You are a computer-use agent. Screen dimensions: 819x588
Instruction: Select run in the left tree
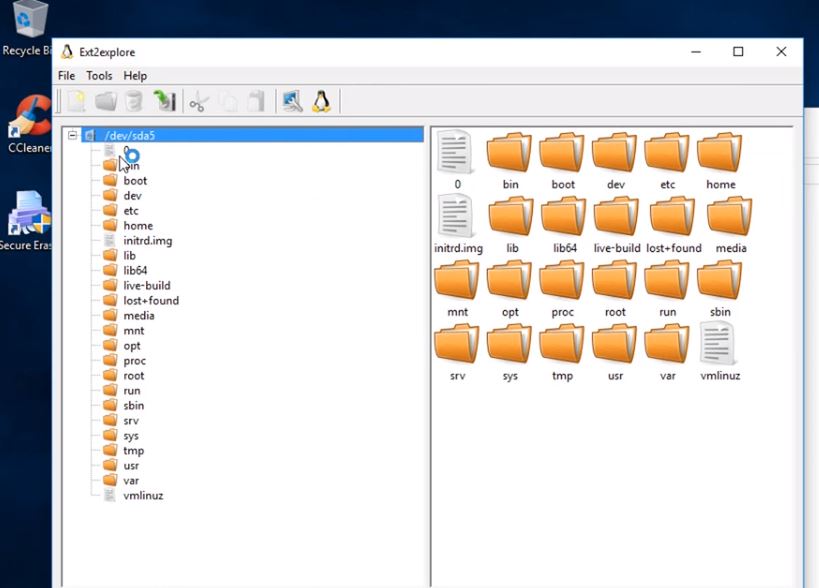(132, 391)
